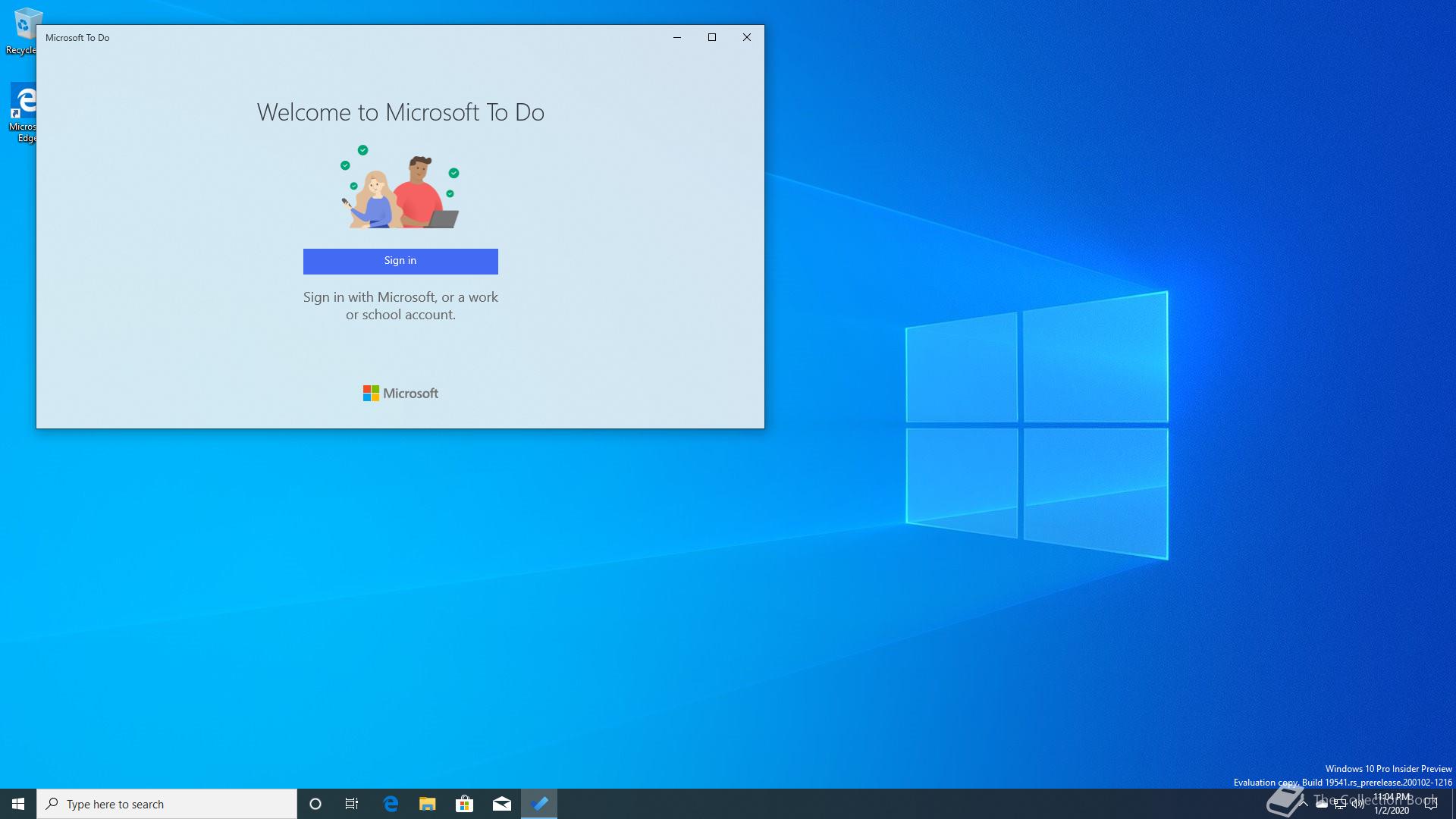Open Task View on the taskbar

352,804
